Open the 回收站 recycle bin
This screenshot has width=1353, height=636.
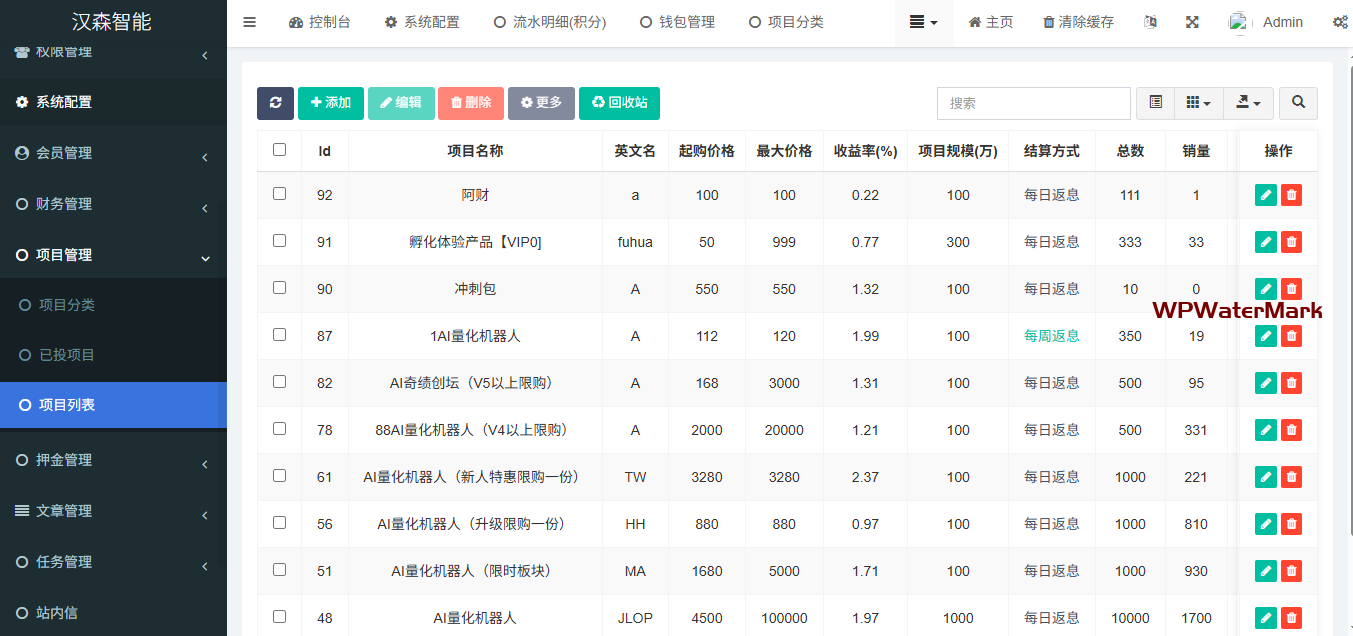point(619,103)
